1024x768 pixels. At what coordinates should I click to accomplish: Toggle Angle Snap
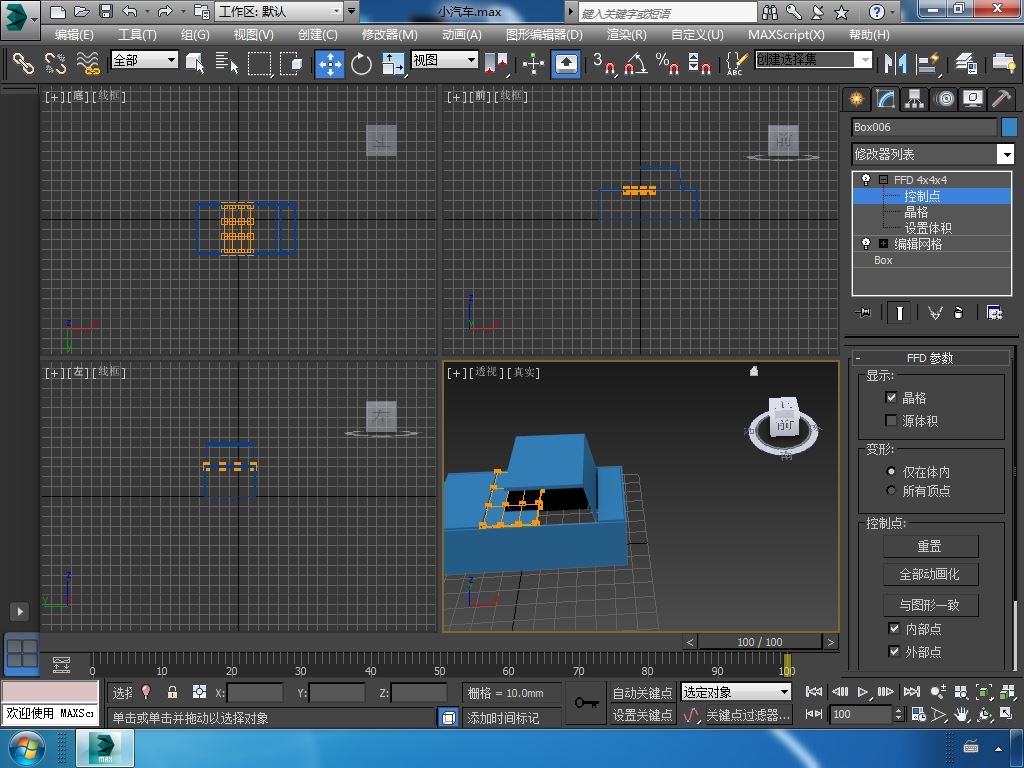click(635, 63)
